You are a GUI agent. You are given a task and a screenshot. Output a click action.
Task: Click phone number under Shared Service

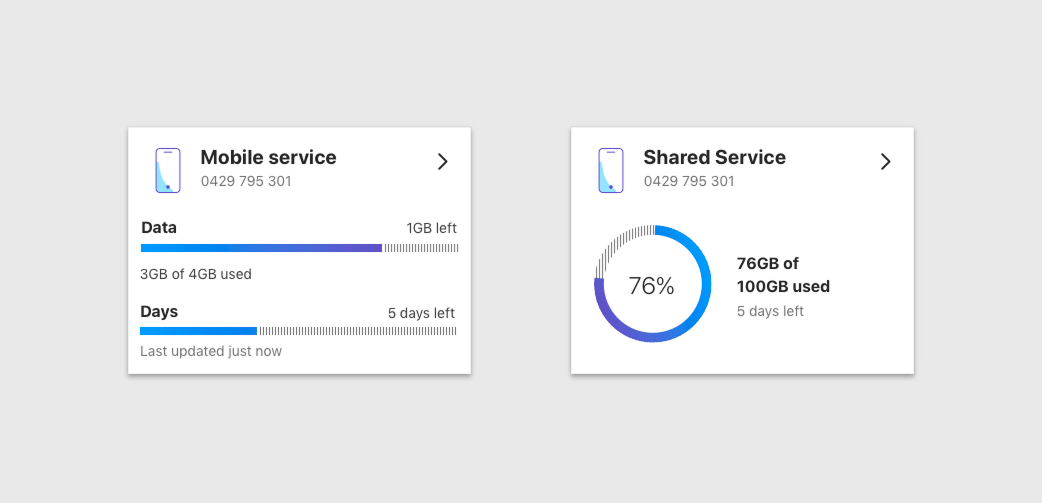689,181
